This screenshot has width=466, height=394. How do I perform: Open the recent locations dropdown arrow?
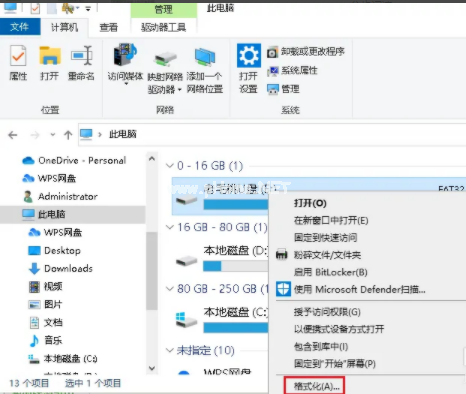point(53,135)
